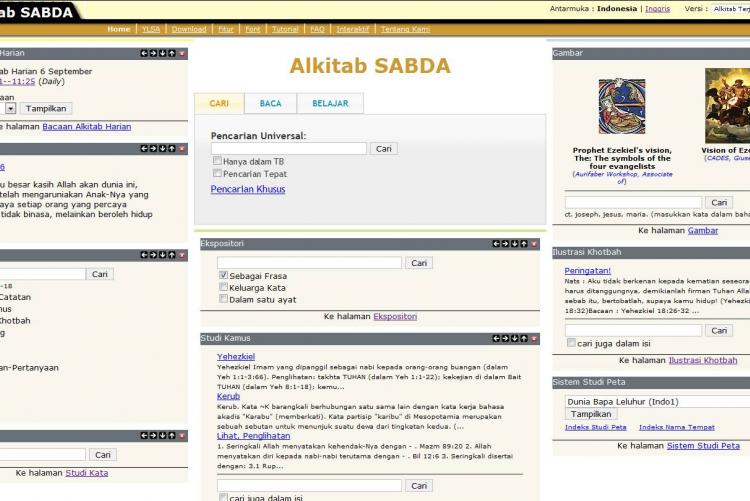Switch to the BACA tab
Screen dimensions: 750x501
click(270, 103)
